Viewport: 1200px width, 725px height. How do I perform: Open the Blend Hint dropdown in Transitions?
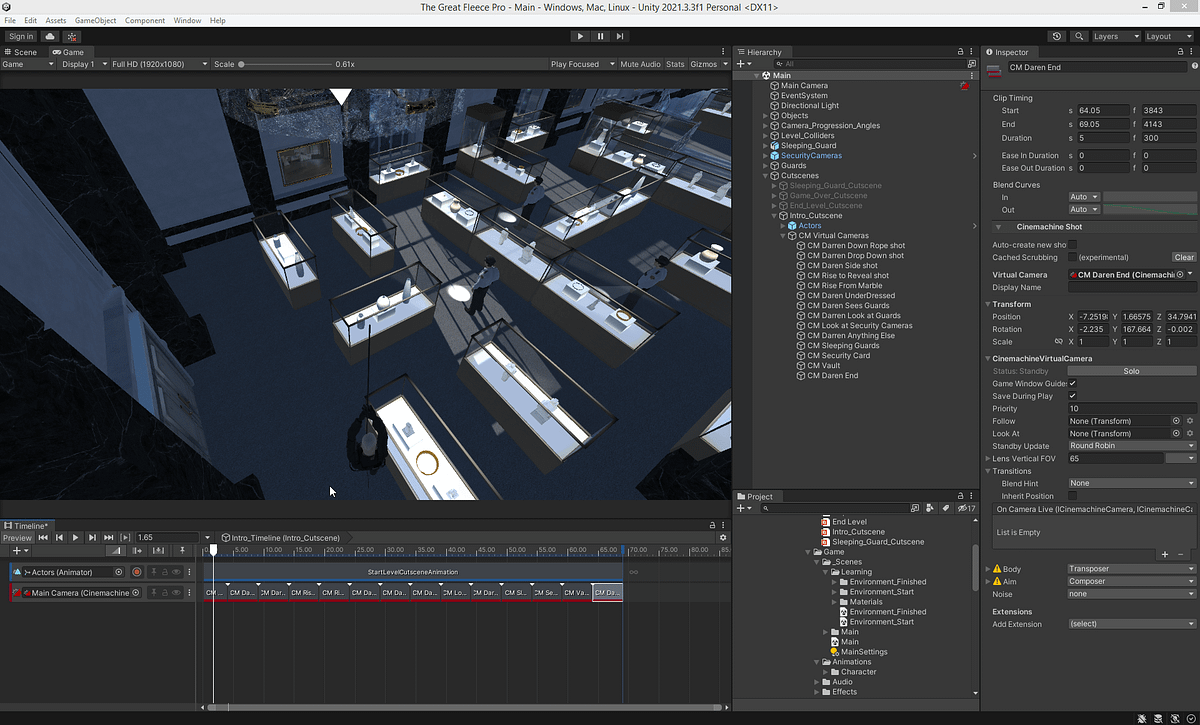(1131, 483)
